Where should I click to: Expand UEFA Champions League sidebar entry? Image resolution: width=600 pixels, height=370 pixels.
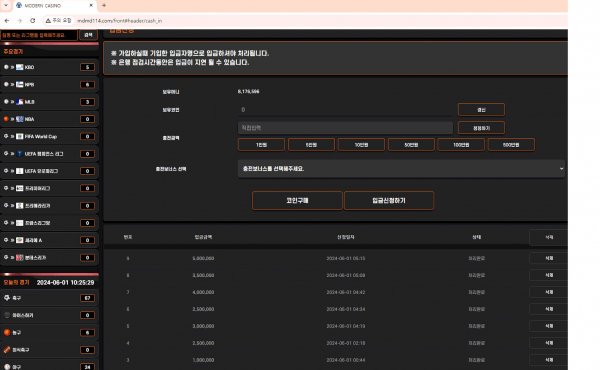point(49,154)
